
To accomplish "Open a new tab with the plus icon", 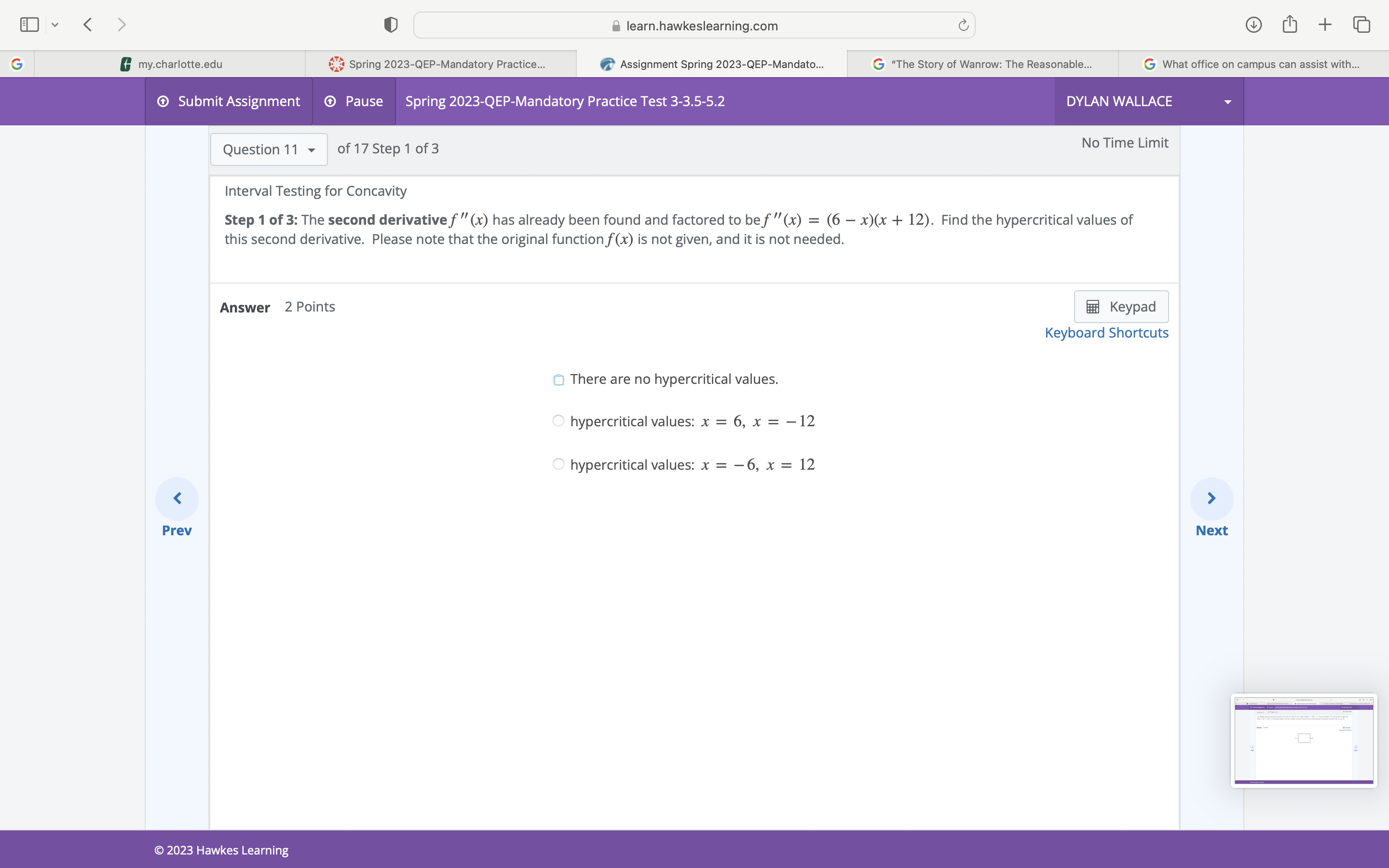I will point(1325,25).
